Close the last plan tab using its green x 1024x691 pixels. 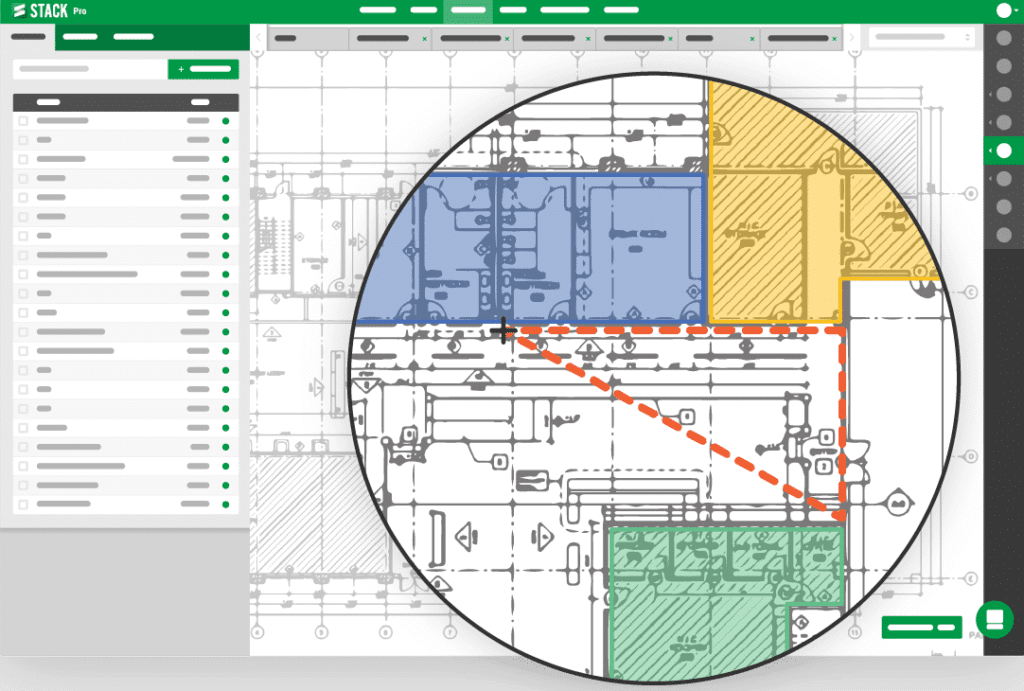(x=834, y=39)
